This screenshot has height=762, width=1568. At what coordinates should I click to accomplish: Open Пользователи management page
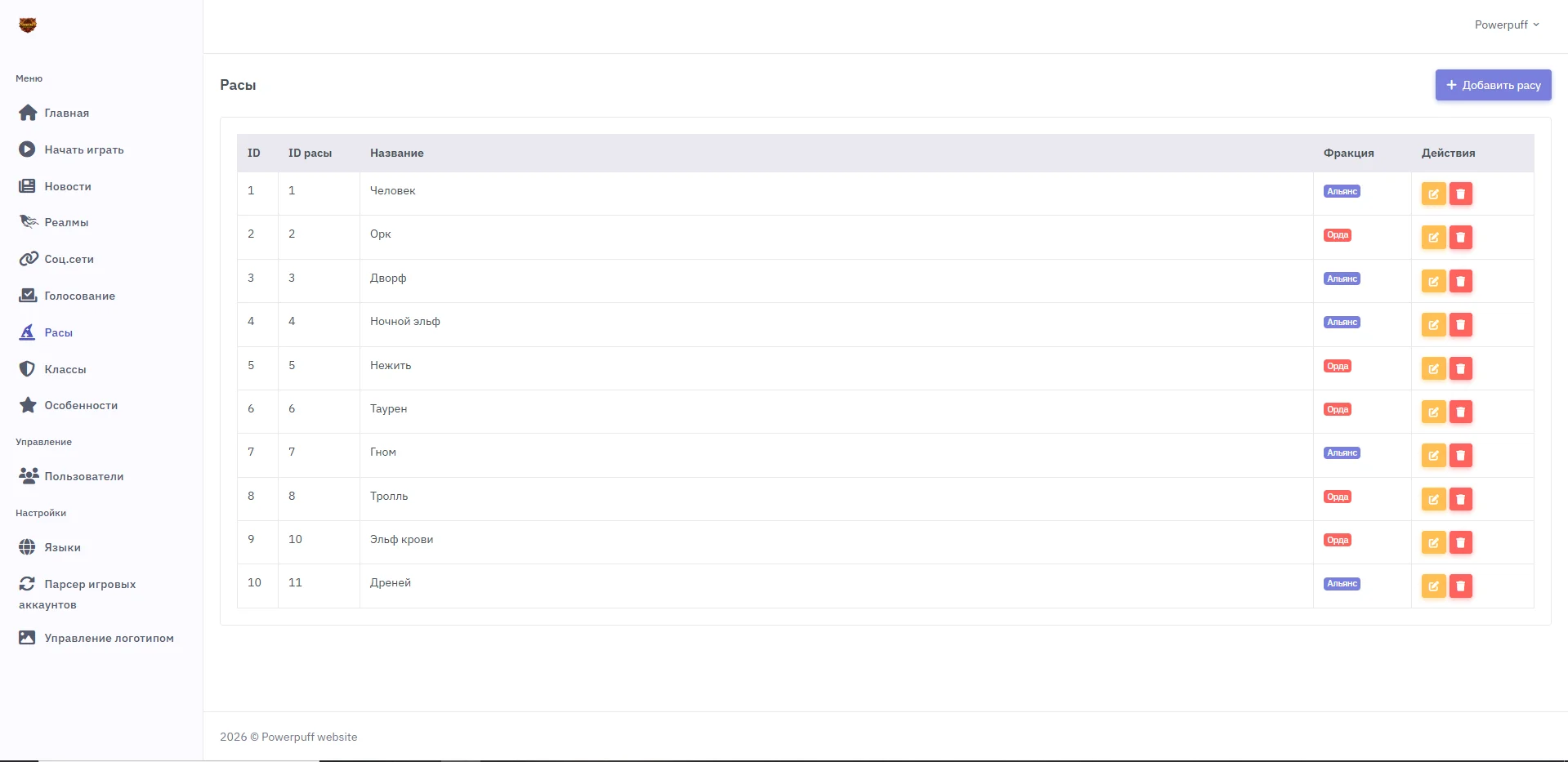tap(84, 476)
